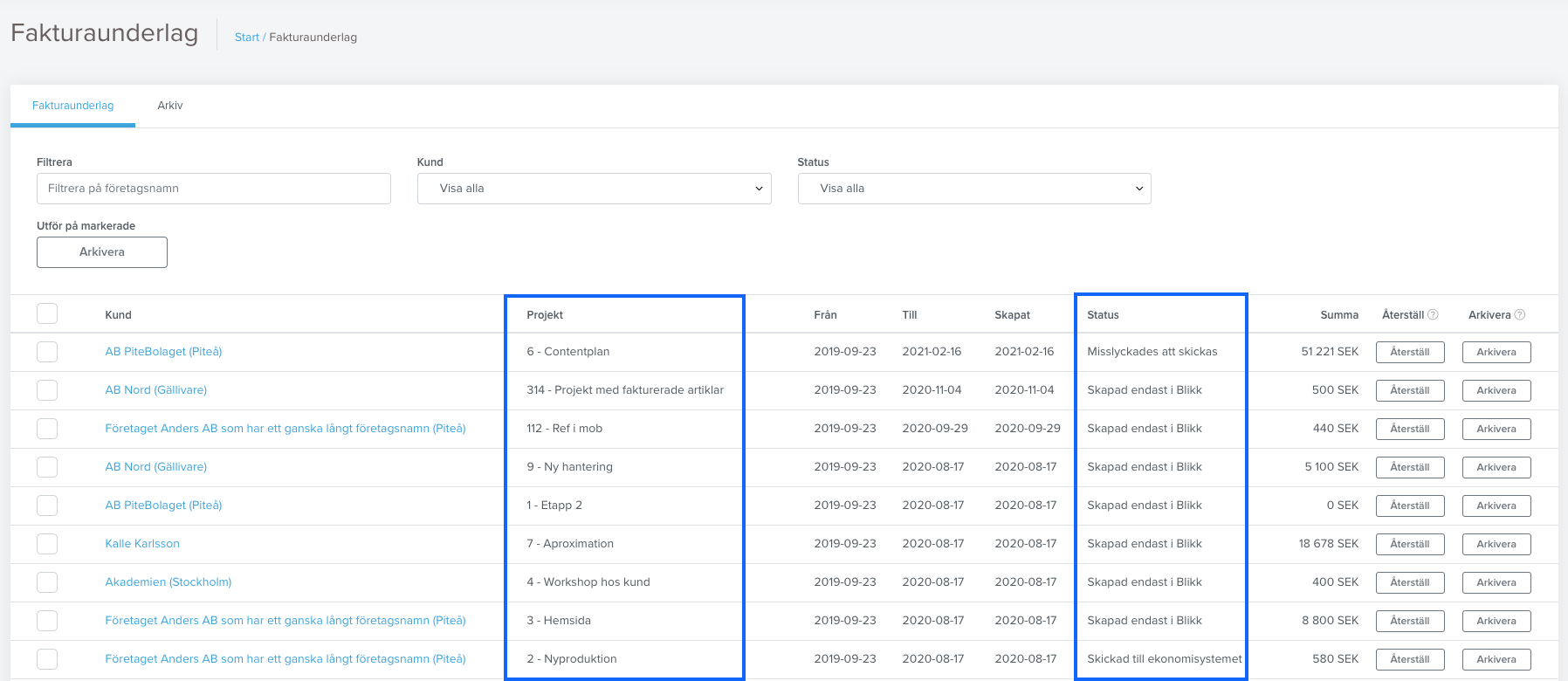
Task: Click the help icon next to Återställ header
Action: click(1433, 314)
